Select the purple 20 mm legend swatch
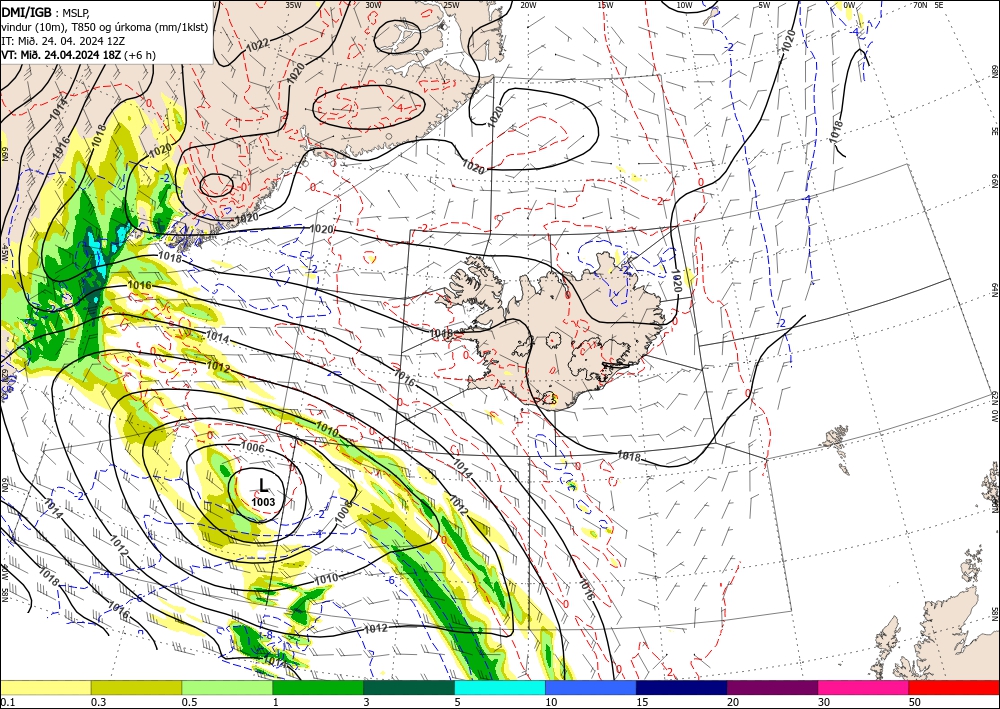Screen dimensions: 1000x709 tap(772, 687)
